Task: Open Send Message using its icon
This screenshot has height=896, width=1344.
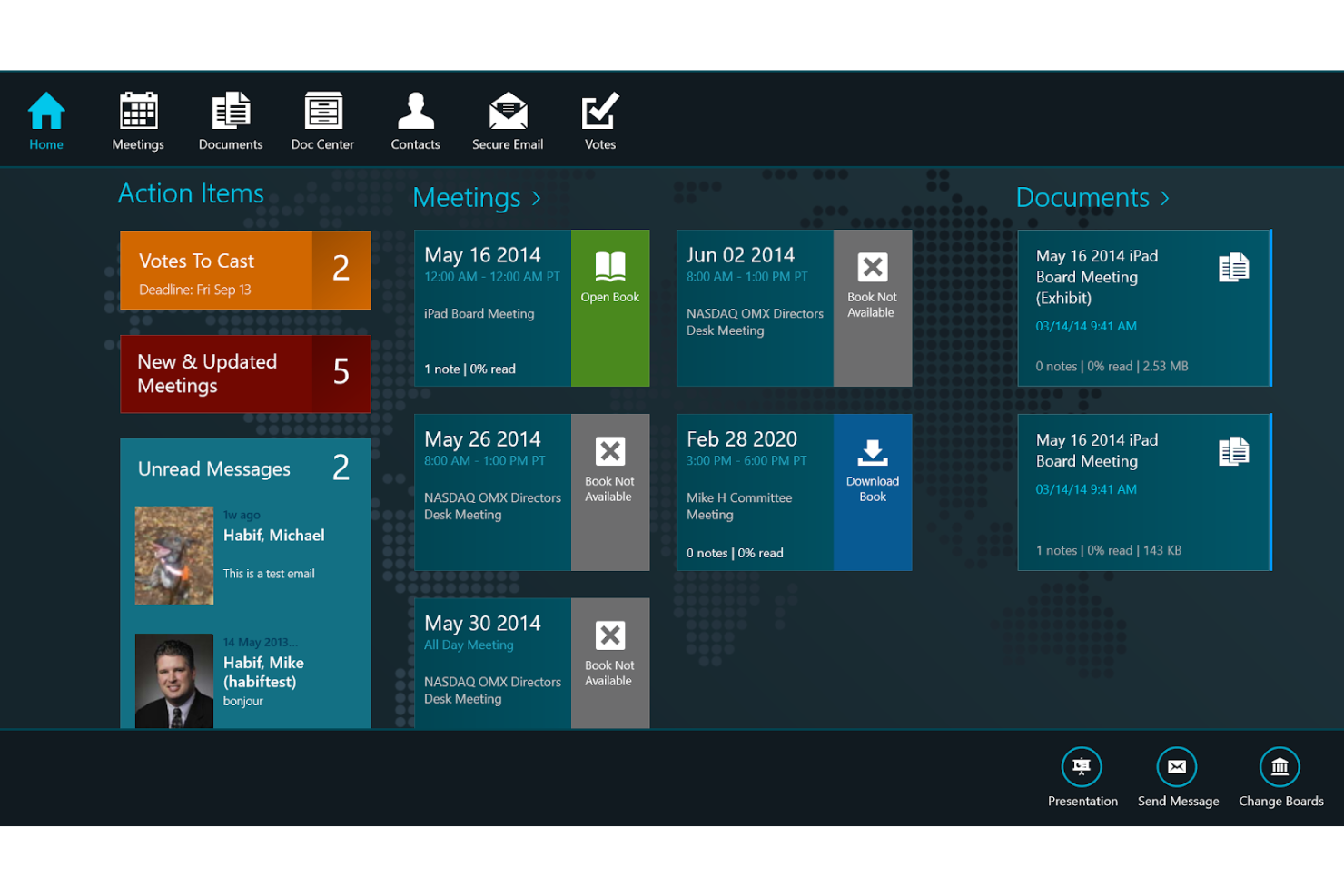Action: (x=1177, y=767)
